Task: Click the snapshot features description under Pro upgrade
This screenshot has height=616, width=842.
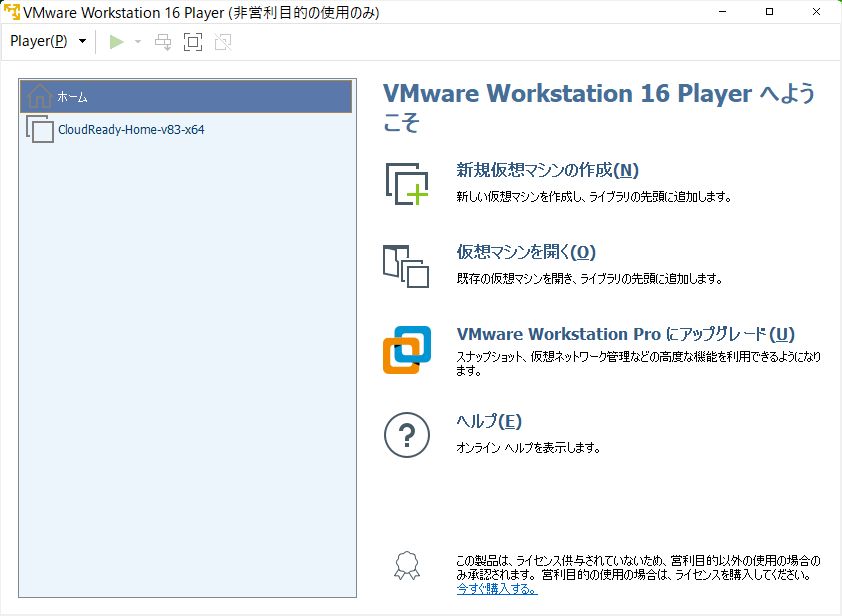Action: pyautogui.click(x=638, y=364)
